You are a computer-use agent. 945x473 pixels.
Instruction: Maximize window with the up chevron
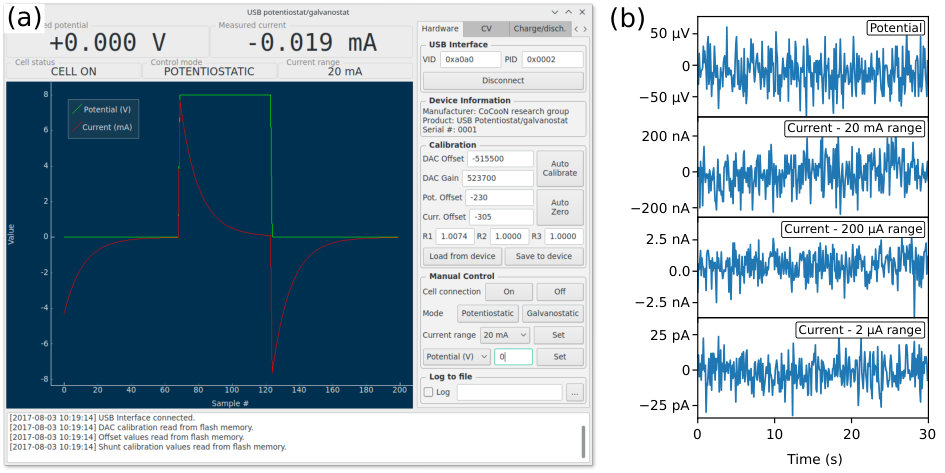pos(568,12)
